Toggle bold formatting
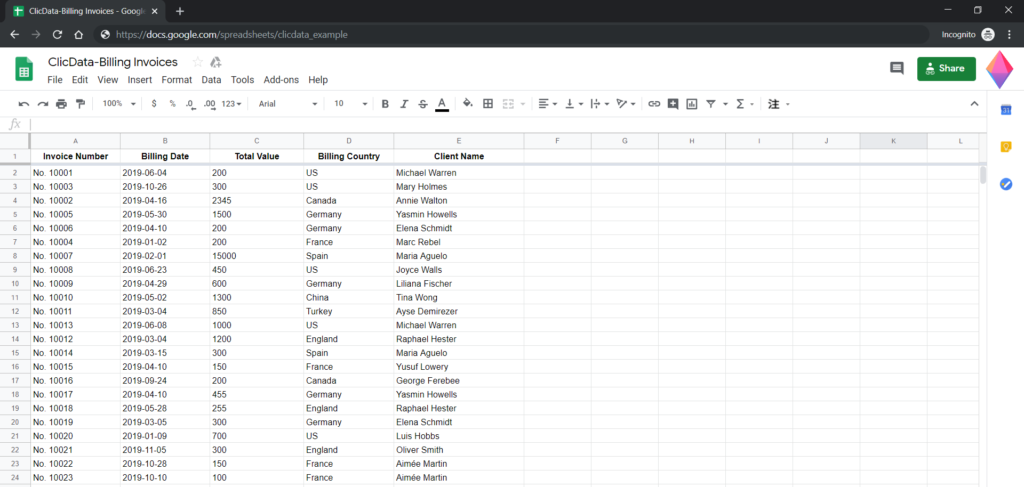 385,103
